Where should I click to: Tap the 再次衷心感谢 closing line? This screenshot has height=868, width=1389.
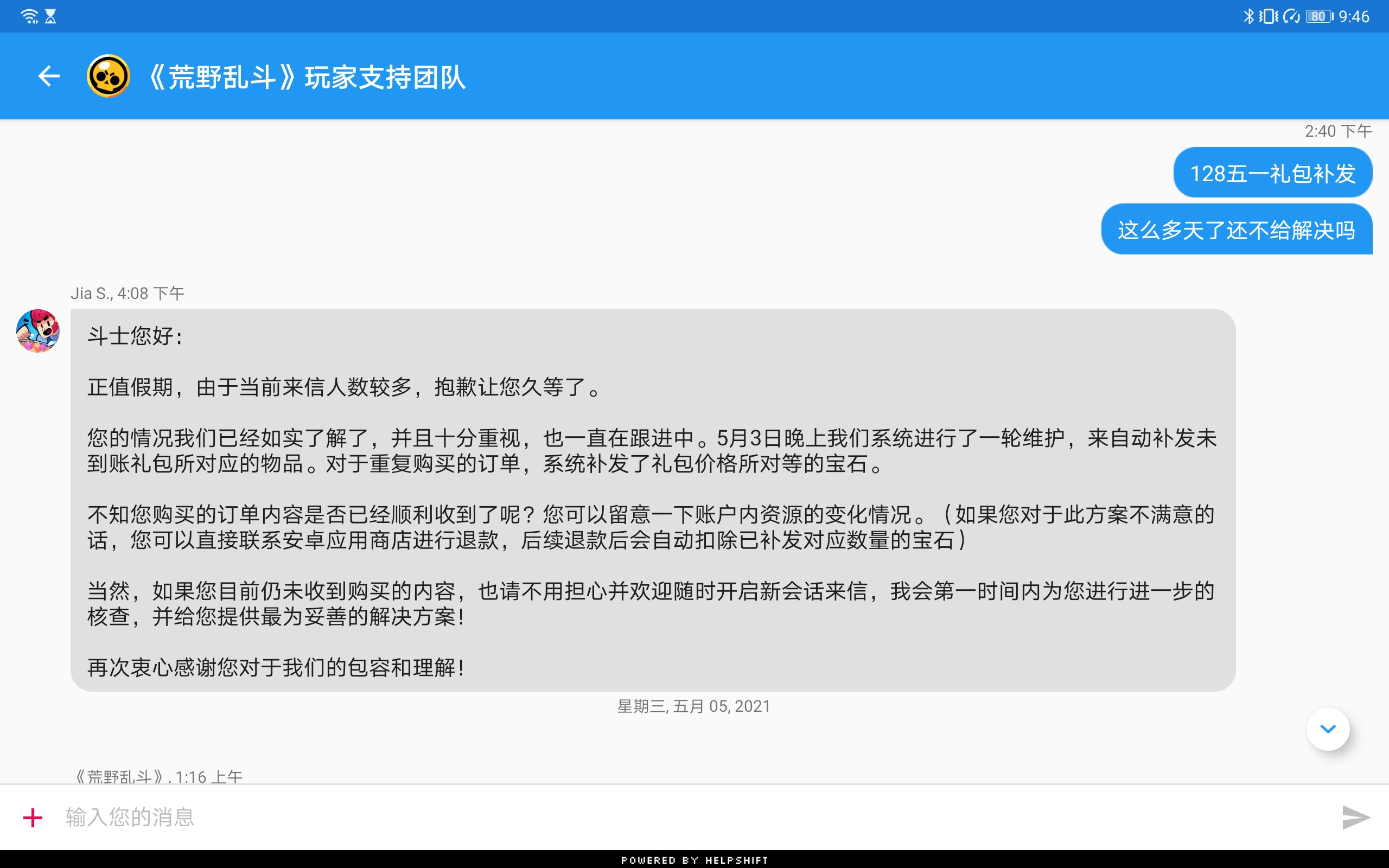point(276,668)
